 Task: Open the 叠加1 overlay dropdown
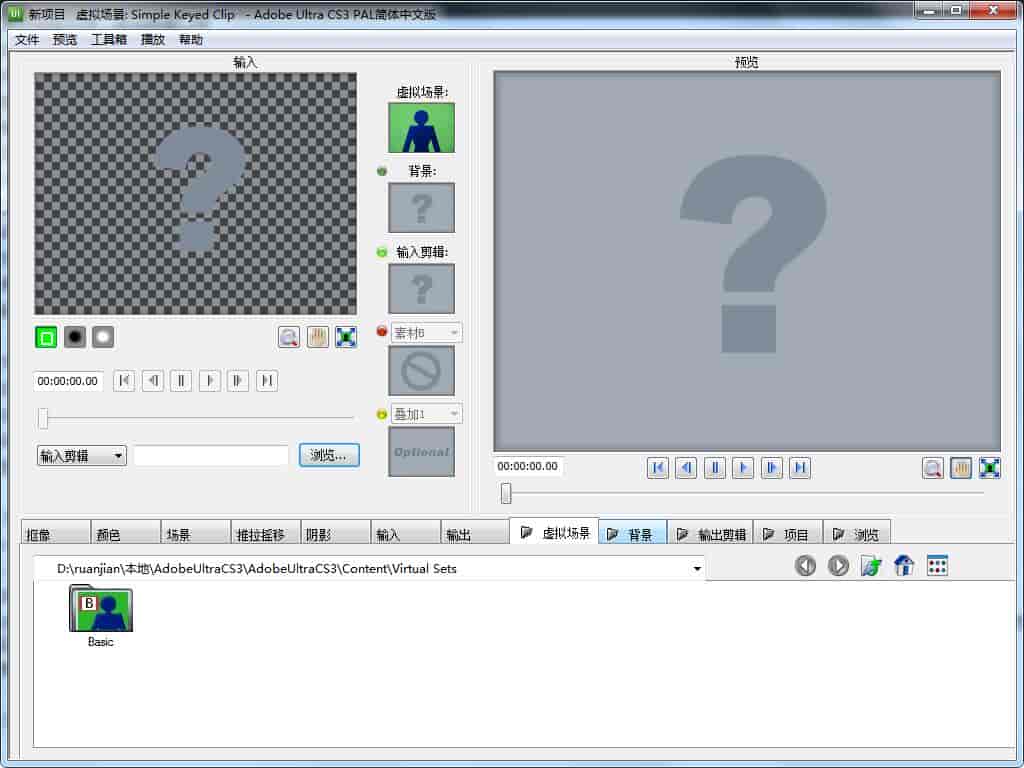(453, 413)
